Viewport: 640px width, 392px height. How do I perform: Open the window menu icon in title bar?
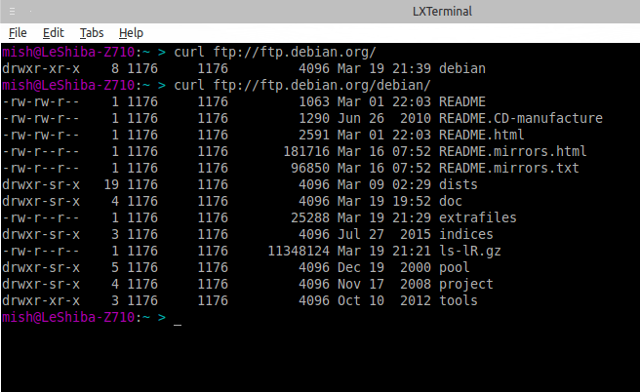tap(12, 12)
